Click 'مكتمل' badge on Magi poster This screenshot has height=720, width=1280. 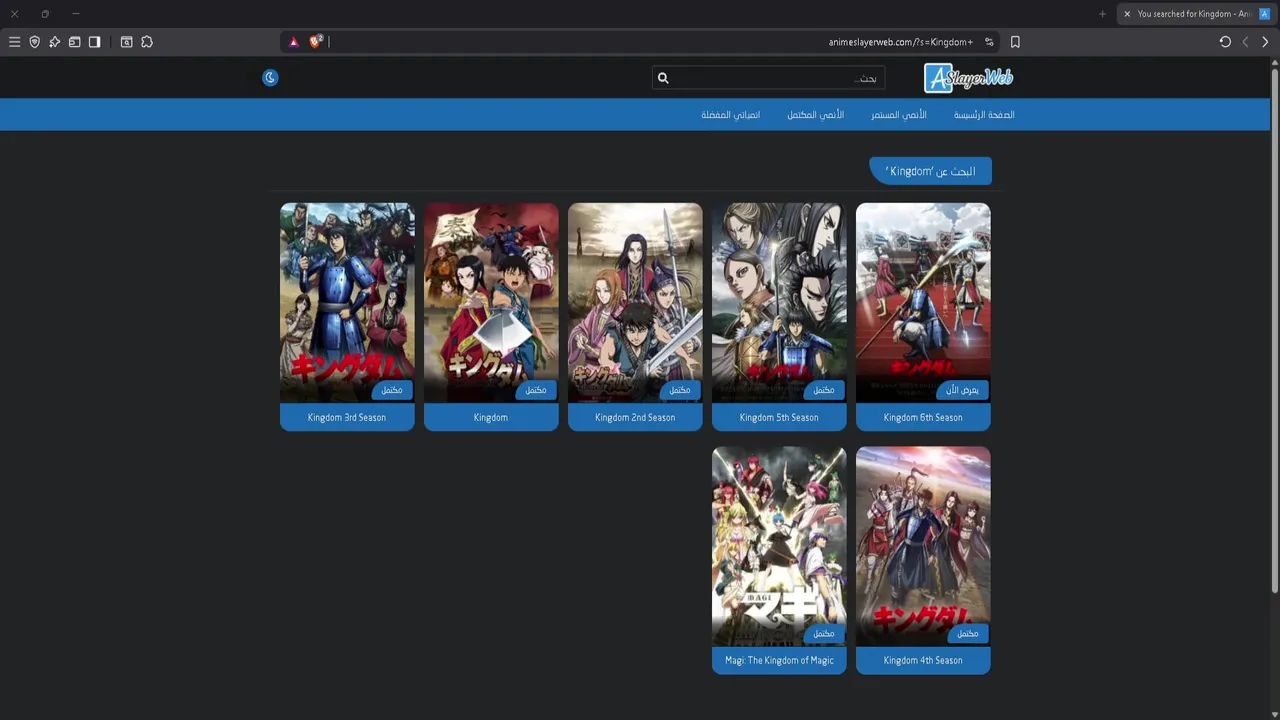coord(825,633)
